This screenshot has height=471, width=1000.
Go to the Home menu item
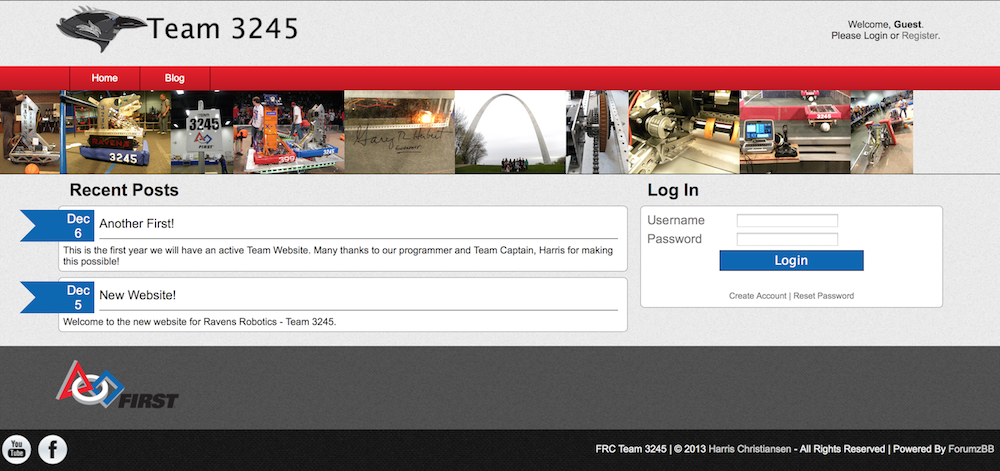pos(105,78)
